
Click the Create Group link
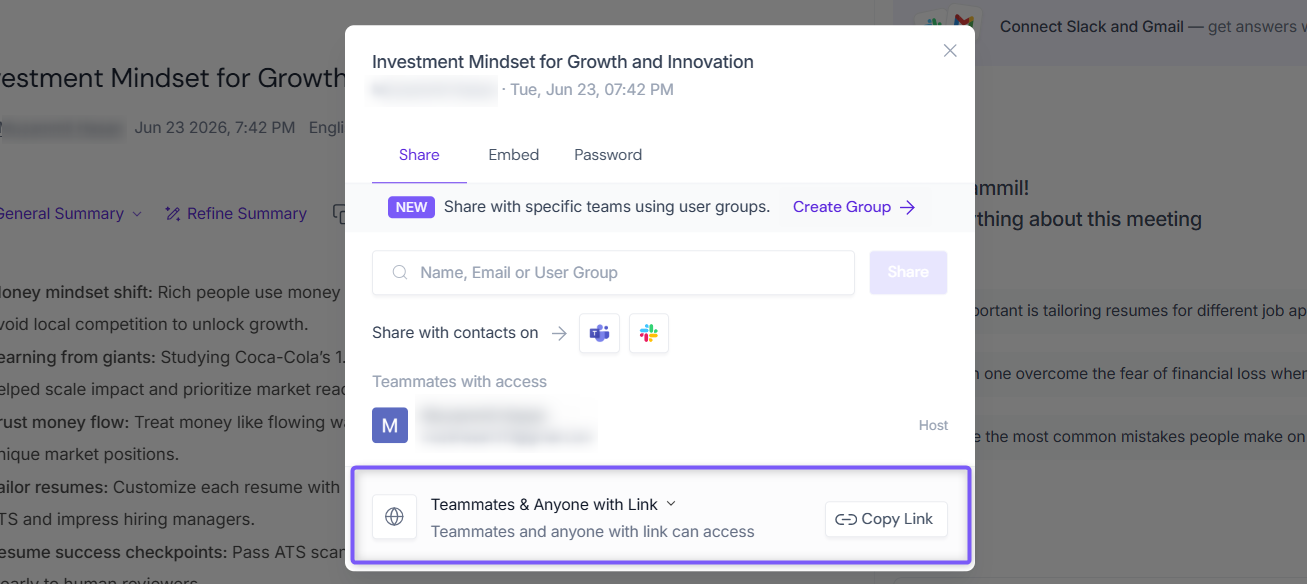tap(854, 207)
